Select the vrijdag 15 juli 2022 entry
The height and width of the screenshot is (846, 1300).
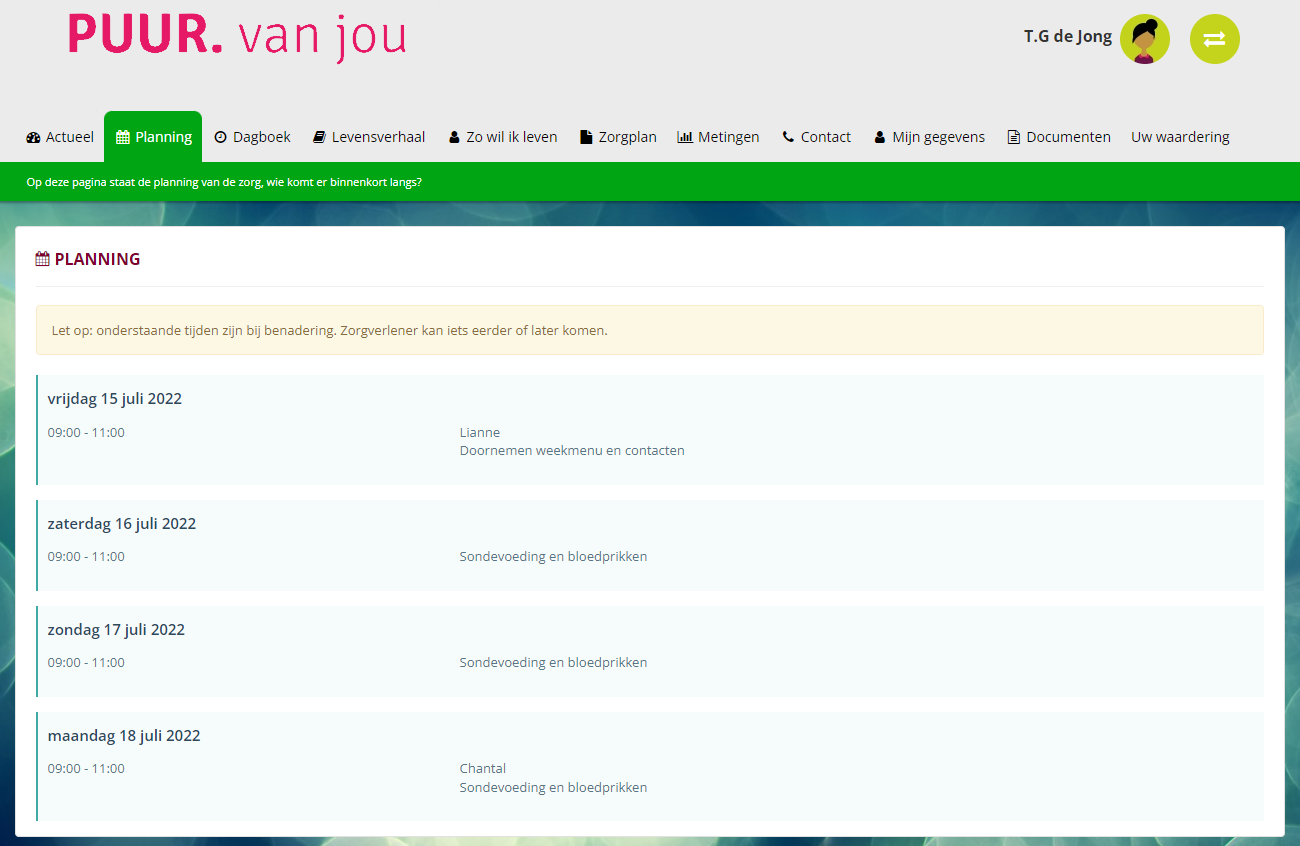point(114,399)
